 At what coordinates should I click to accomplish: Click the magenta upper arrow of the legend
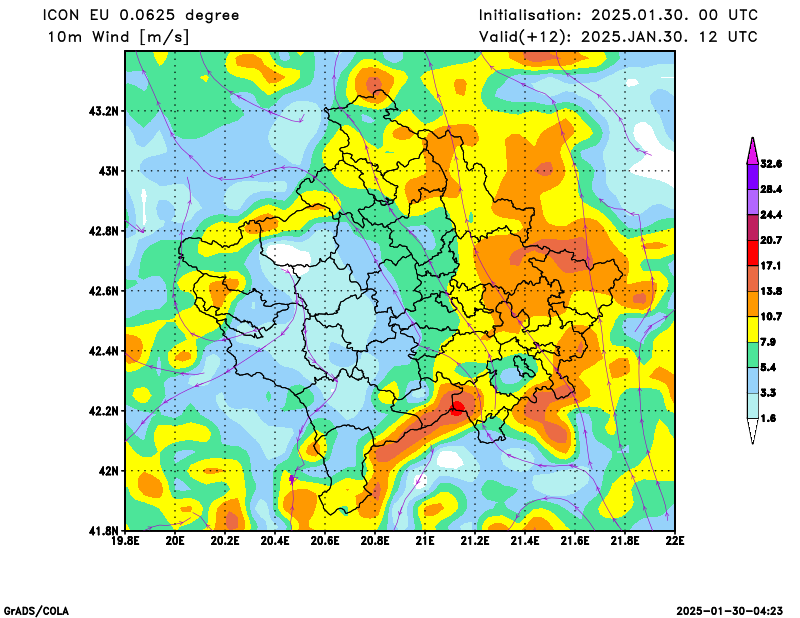tap(753, 151)
